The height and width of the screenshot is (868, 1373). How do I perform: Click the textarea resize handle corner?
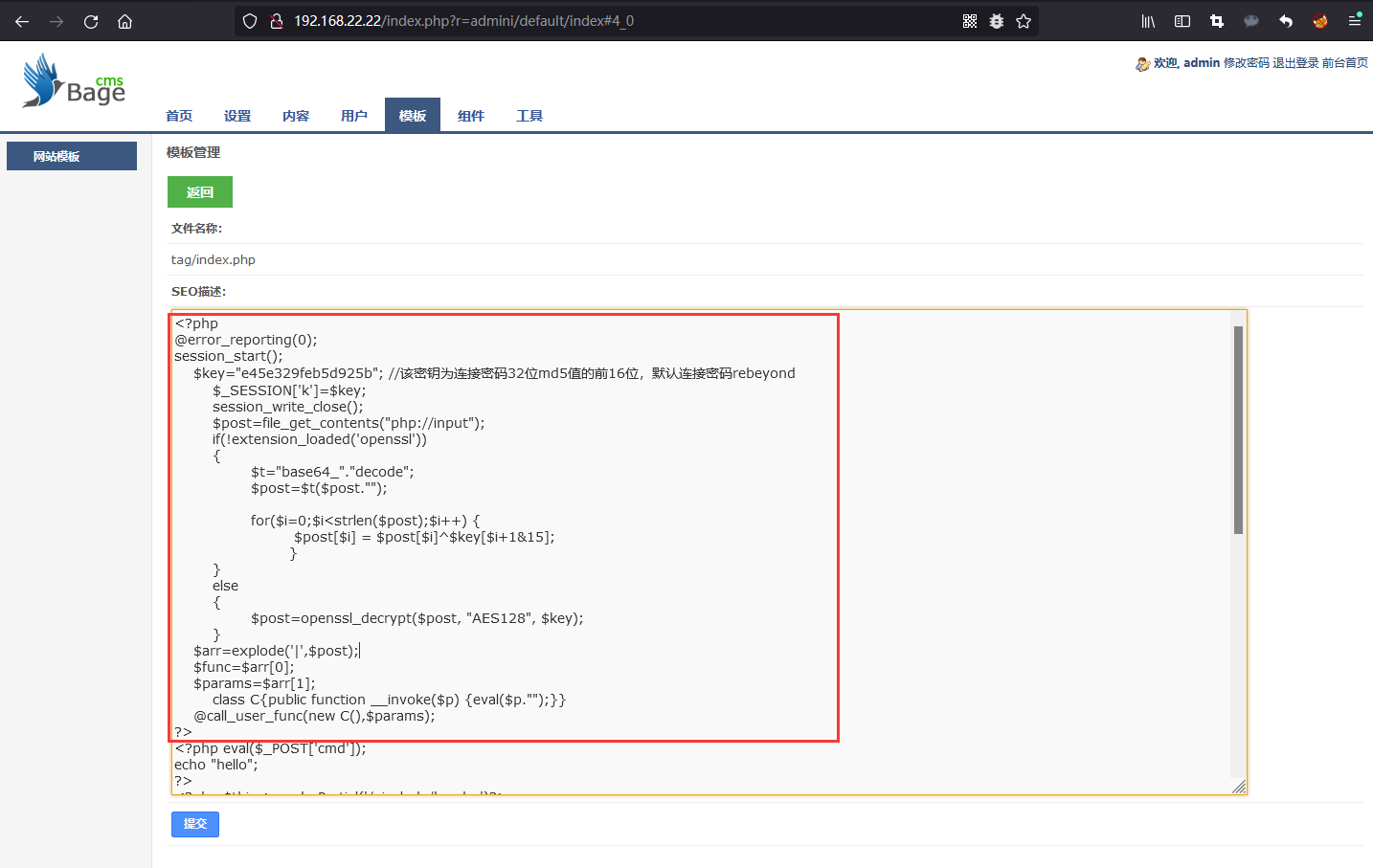coord(1239,787)
